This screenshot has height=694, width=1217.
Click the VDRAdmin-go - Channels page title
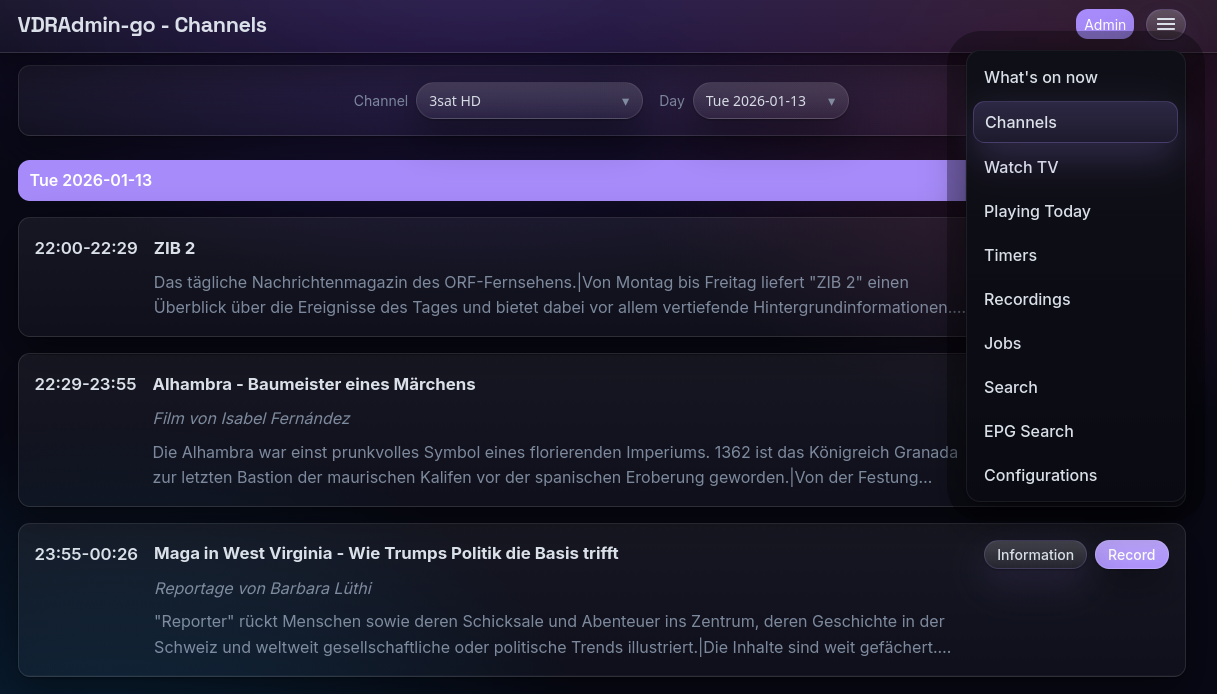click(x=142, y=25)
